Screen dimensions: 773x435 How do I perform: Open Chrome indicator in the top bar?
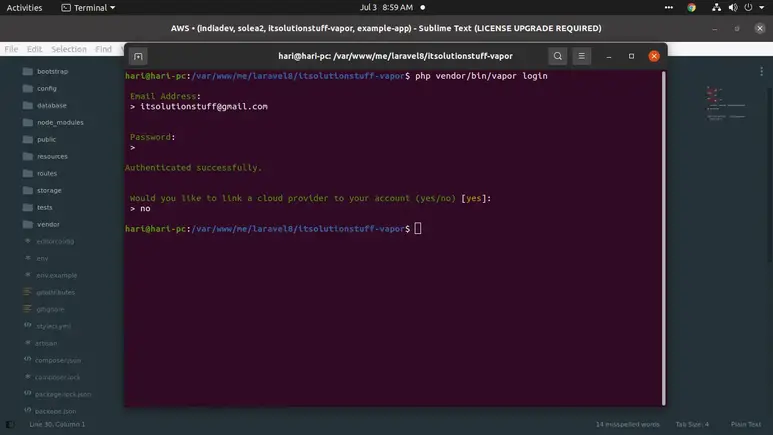coord(692,7)
